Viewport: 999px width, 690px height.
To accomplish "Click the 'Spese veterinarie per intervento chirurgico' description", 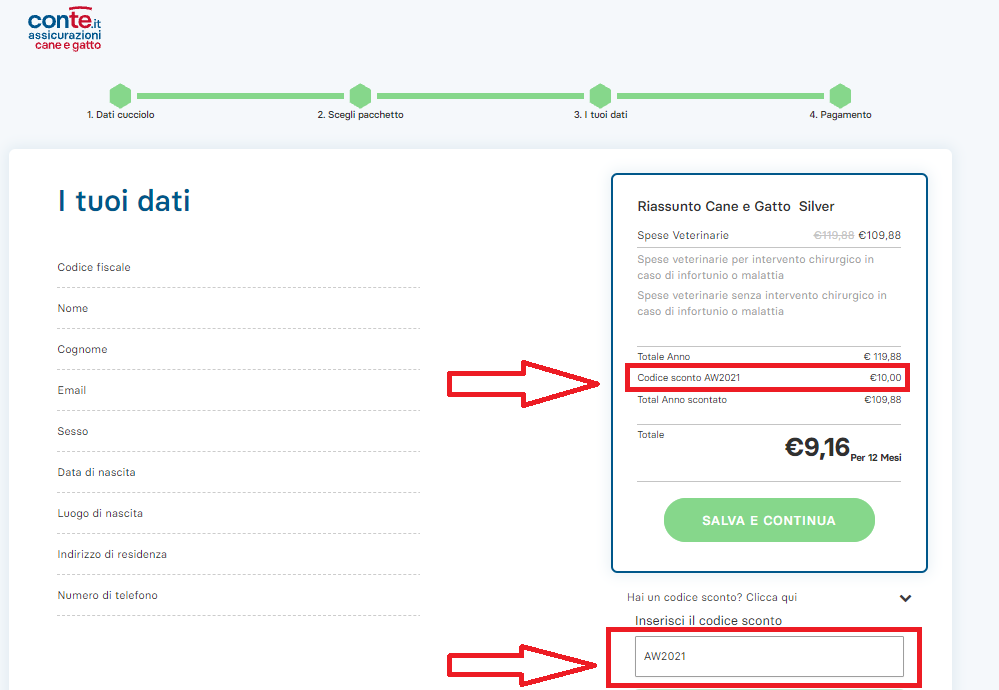I will tap(756, 268).
